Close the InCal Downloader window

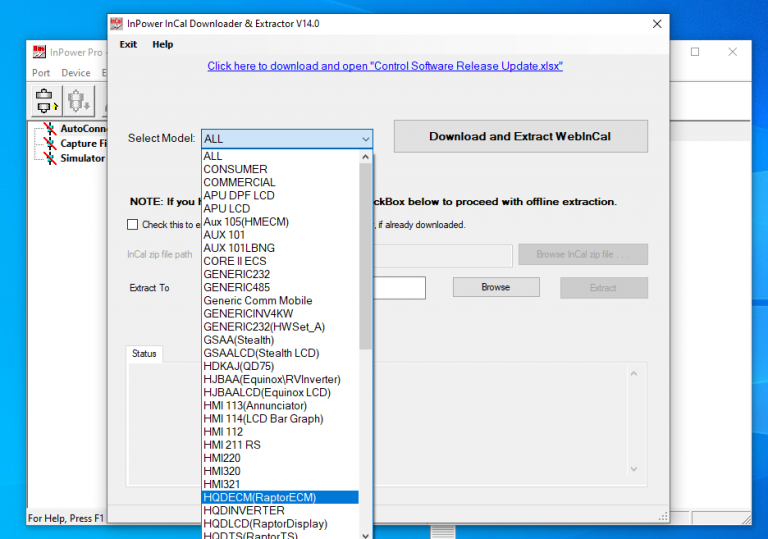click(x=657, y=24)
